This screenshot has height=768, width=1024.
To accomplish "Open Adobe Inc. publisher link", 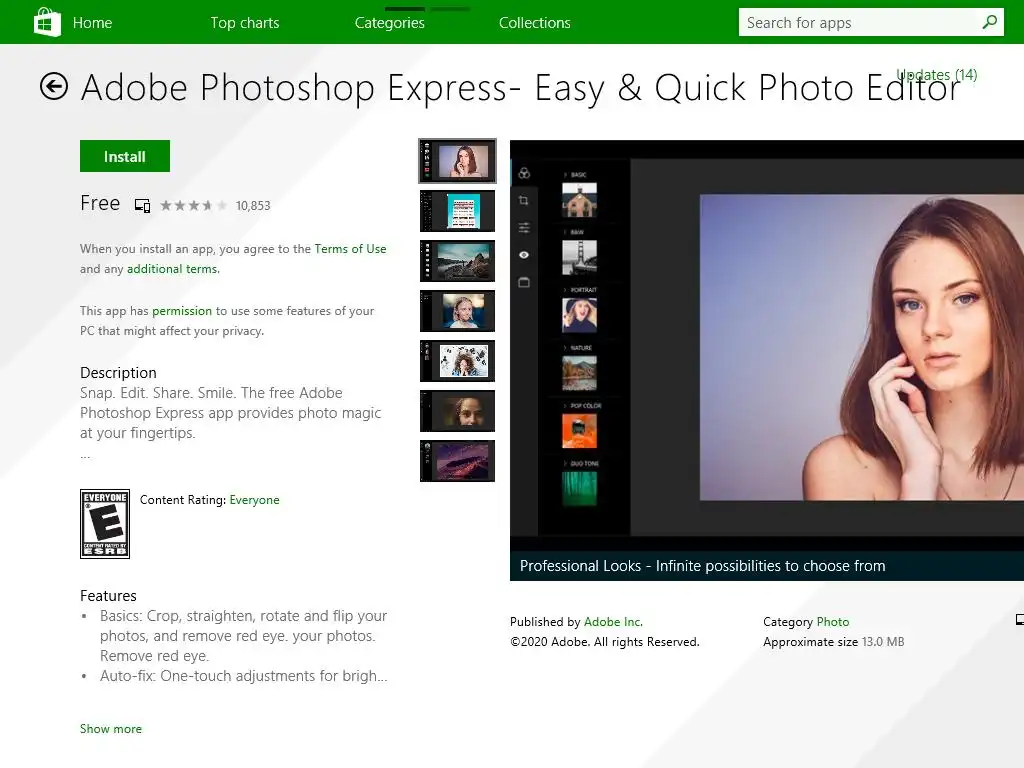I will point(613,622).
